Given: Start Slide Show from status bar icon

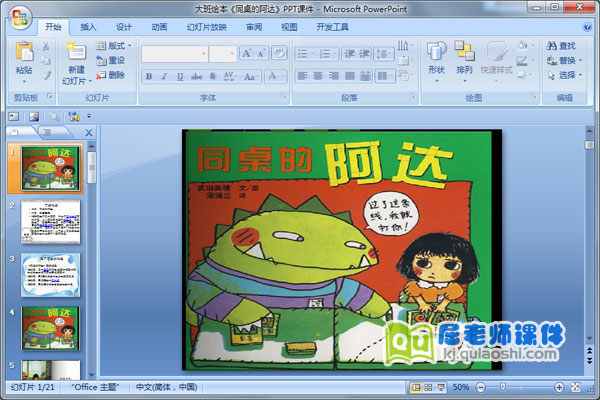Looking at the screenshot, I should (441, 387).
